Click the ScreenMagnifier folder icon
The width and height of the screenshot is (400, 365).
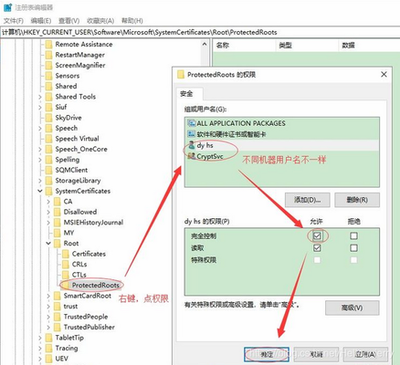[x=49, y=65]
